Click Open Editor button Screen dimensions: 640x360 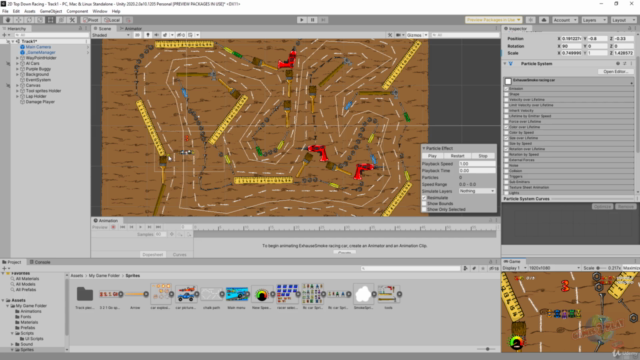pyautogui.click(x=616, y=71)
